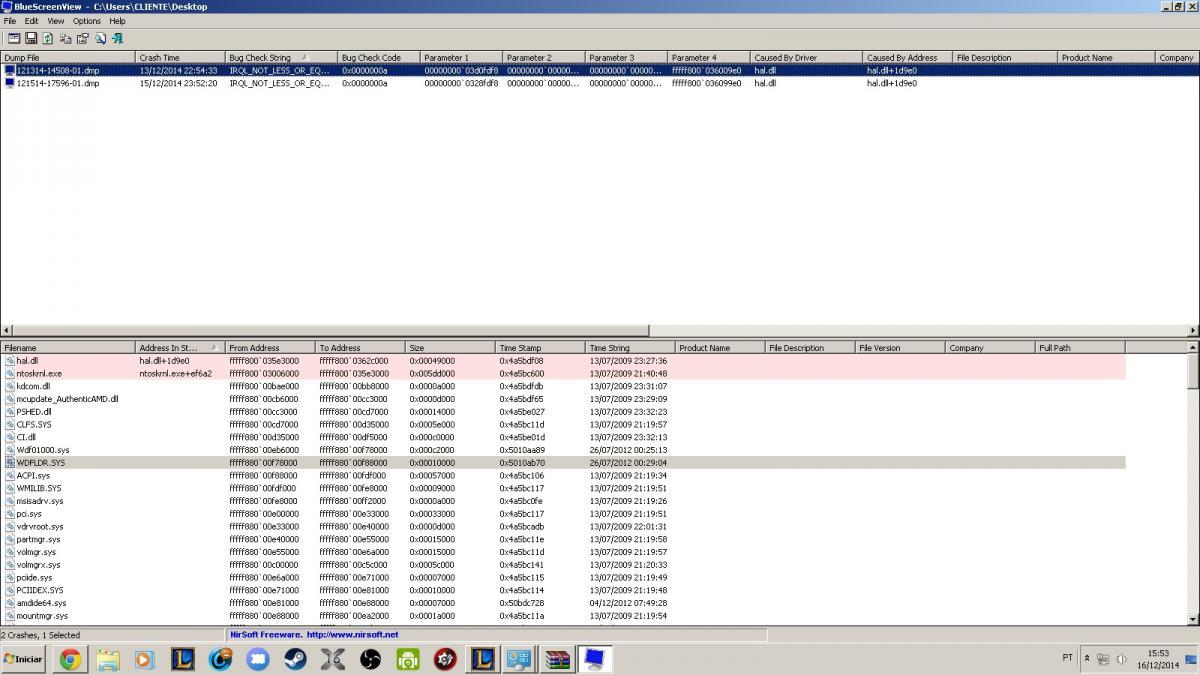Select the CLFS.SYS driver row
The image size is (1200, 675).
pos(563,424)
